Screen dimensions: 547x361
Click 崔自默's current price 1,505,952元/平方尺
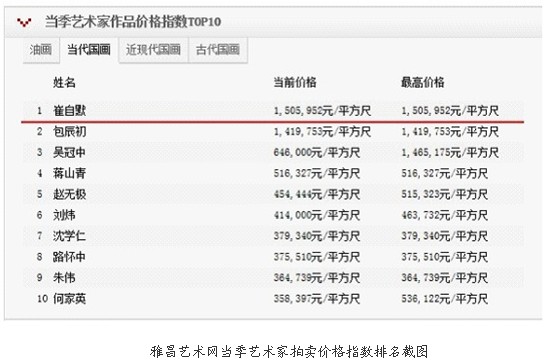click(x=322, y=111)
